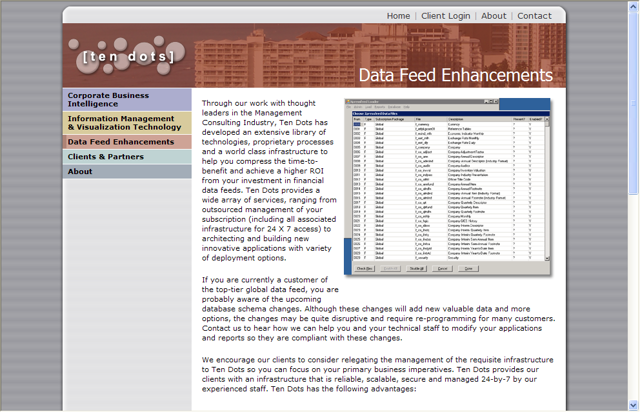Click the data loader screenshot thumbnail

click(448, 187)
